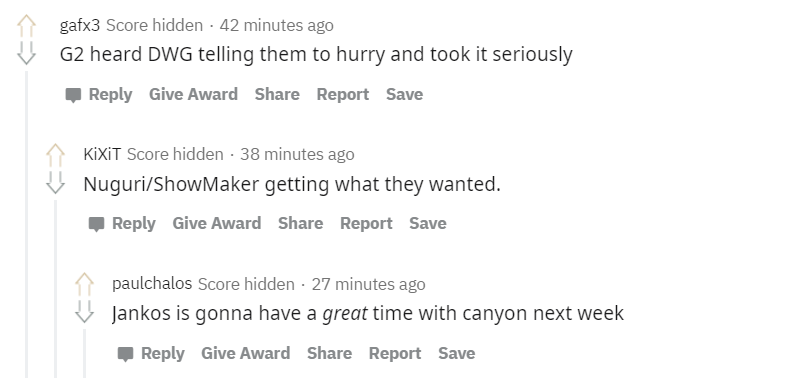Report paulchalos's comment
This screenshot has height=378, width=800.
(x=395, y=353)
